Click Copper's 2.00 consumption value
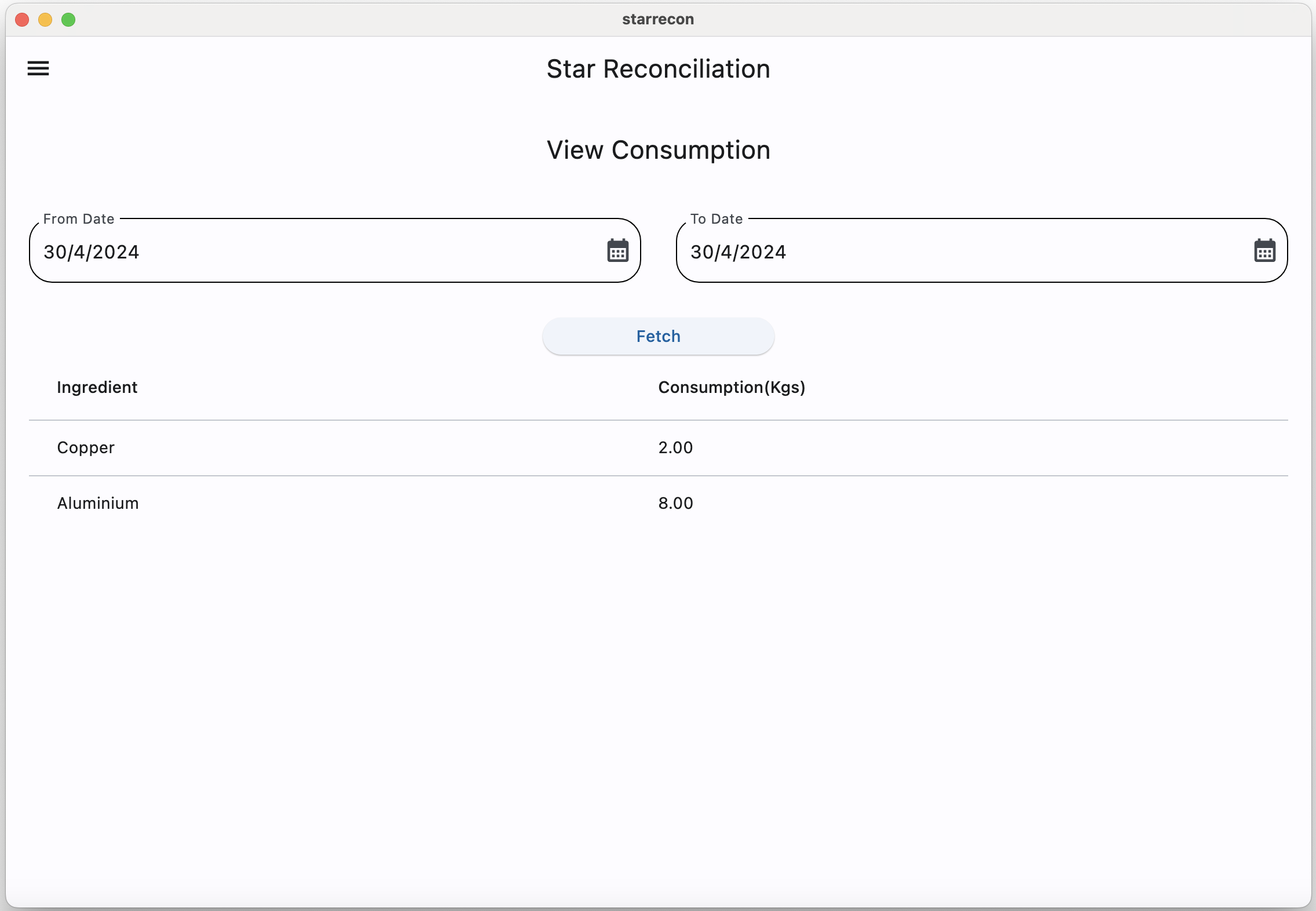The image size is (1316, 911). pyautogui.click(x=675, y=447)
